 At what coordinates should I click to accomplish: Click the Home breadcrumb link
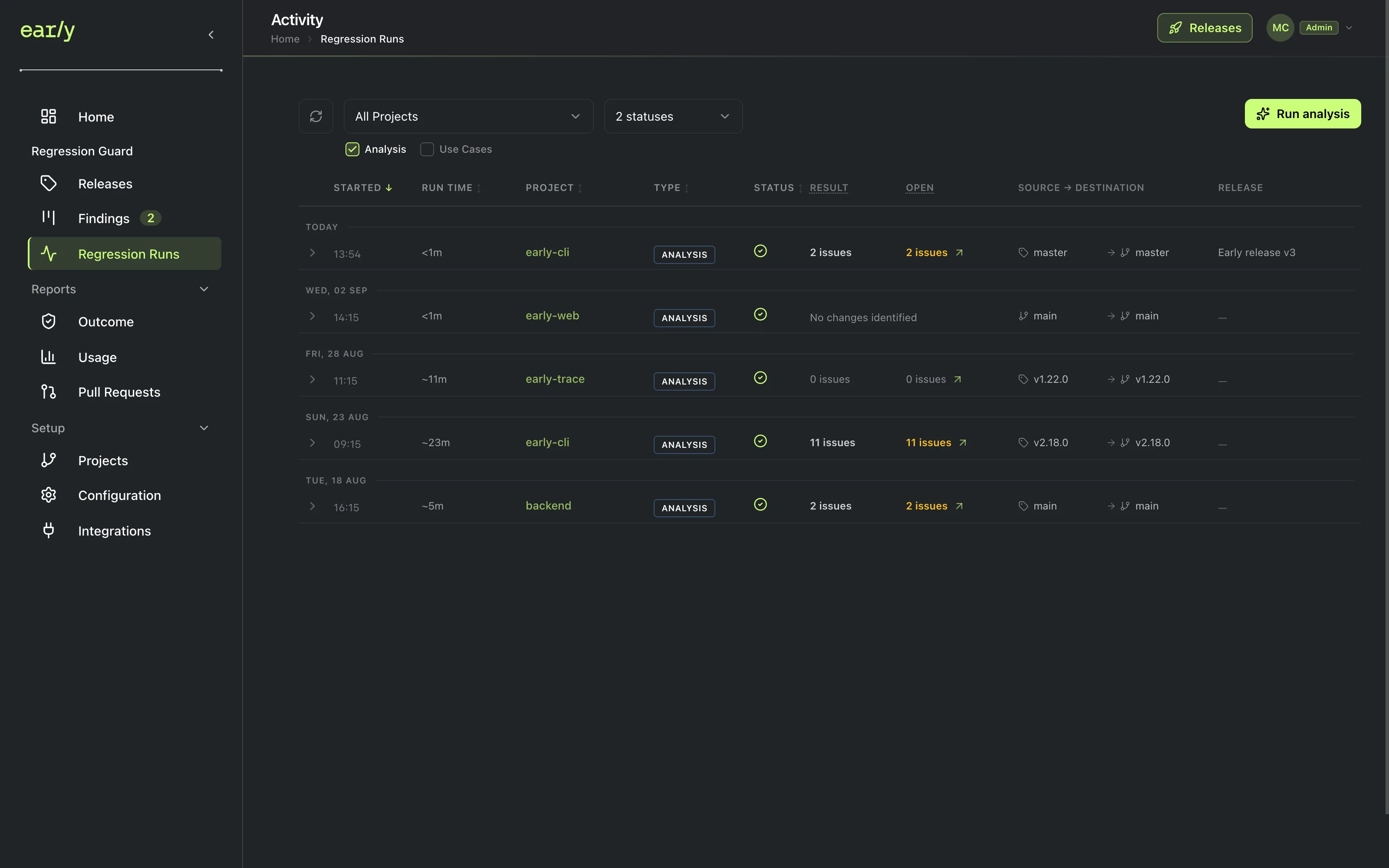[x=285, y=39]
